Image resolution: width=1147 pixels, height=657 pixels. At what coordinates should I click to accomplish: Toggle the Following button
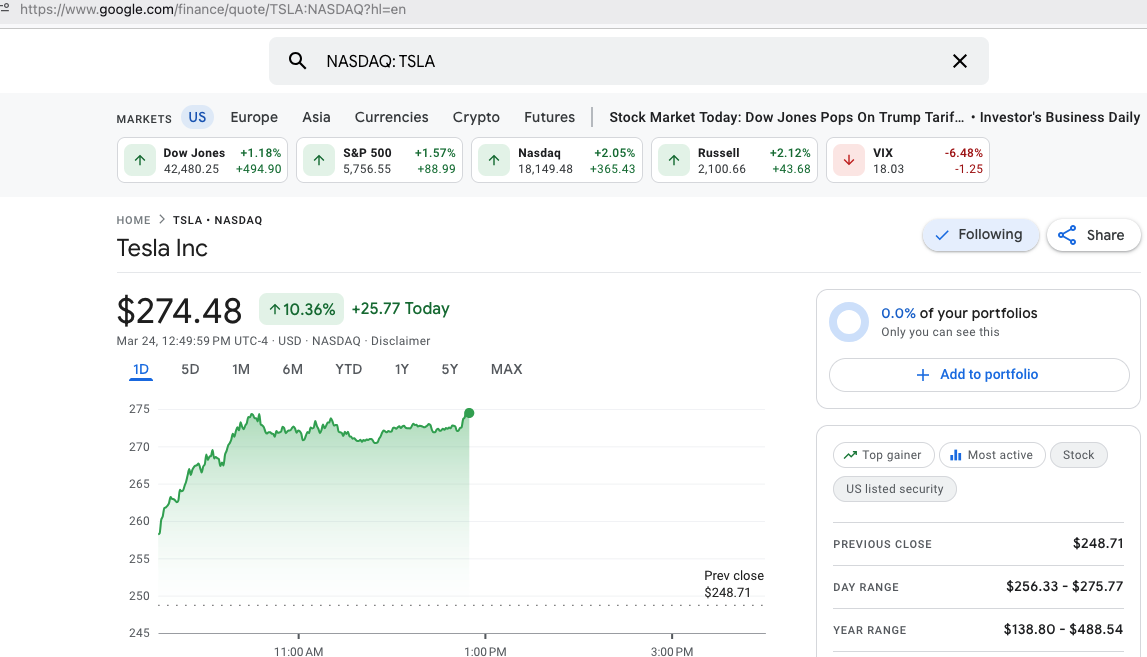980,235
